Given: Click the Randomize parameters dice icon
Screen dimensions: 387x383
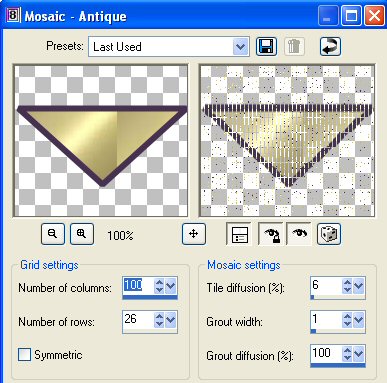Looking at the screenshot, I should coord(329,234).
